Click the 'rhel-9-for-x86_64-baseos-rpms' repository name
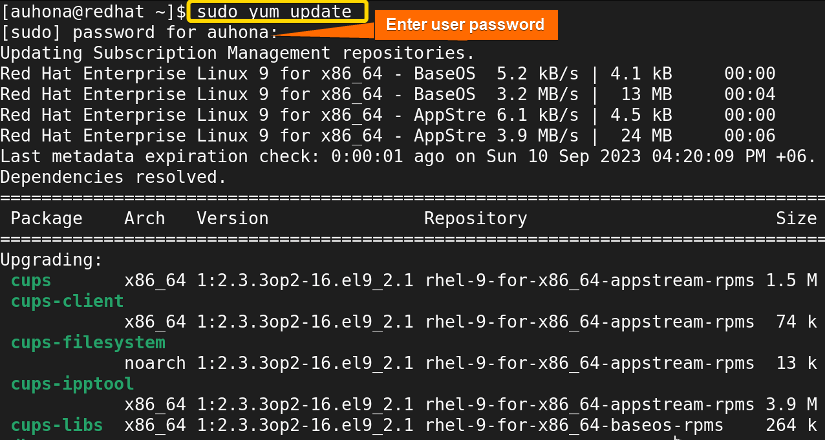 point(574,426)
